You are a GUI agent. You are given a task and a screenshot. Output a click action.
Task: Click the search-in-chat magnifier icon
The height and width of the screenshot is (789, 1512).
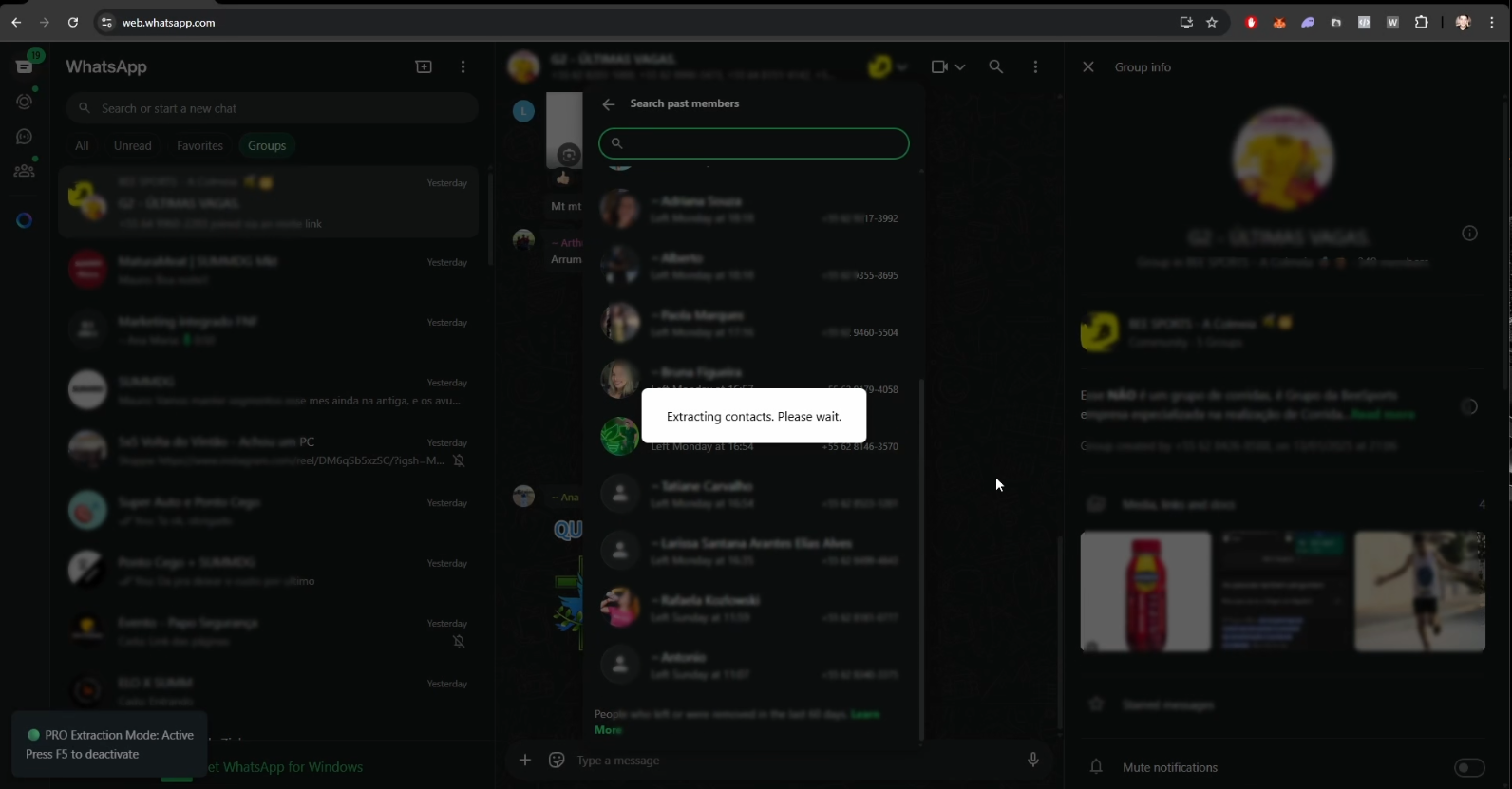click(x=995, y=66)
